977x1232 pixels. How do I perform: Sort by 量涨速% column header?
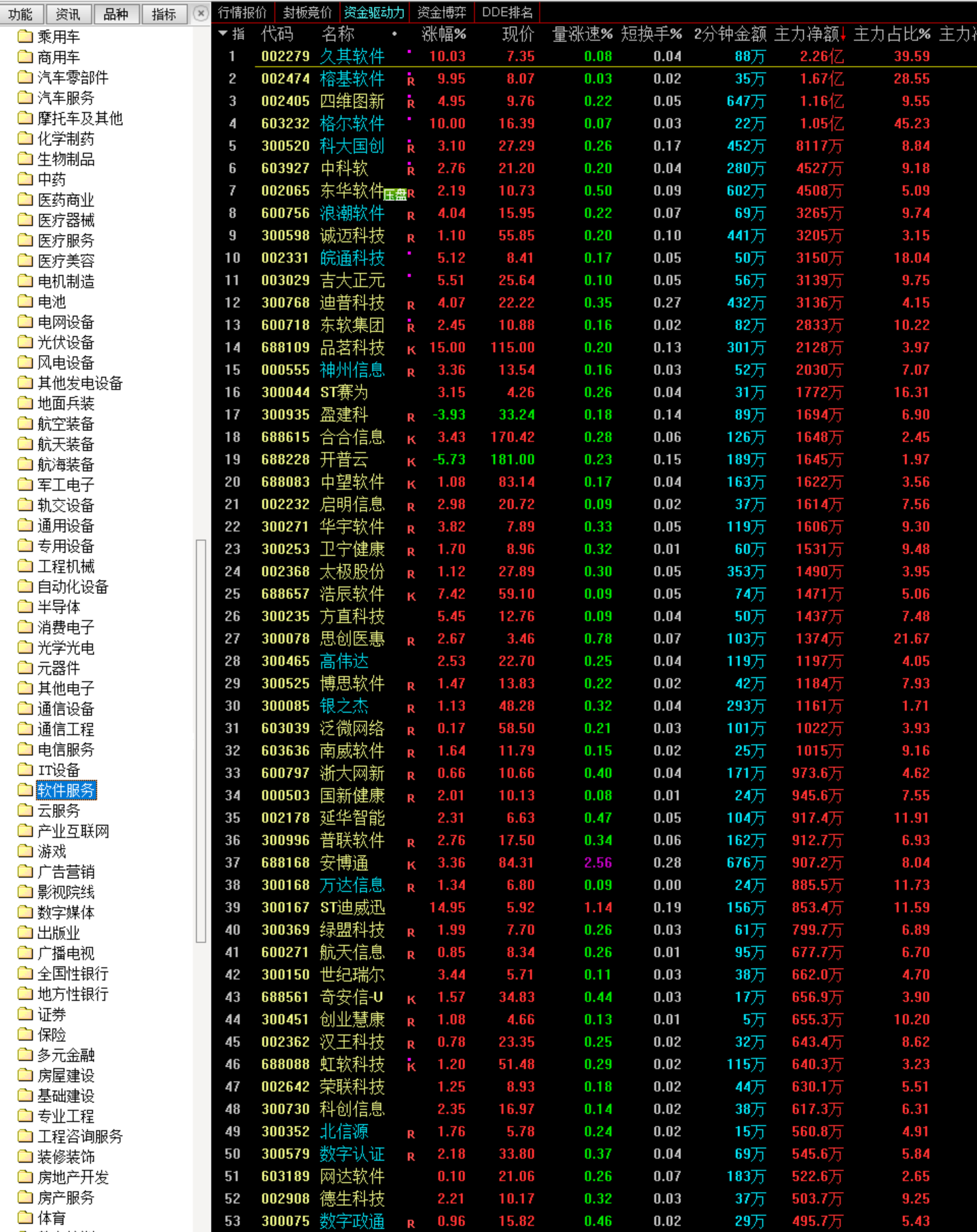point(583,34)
